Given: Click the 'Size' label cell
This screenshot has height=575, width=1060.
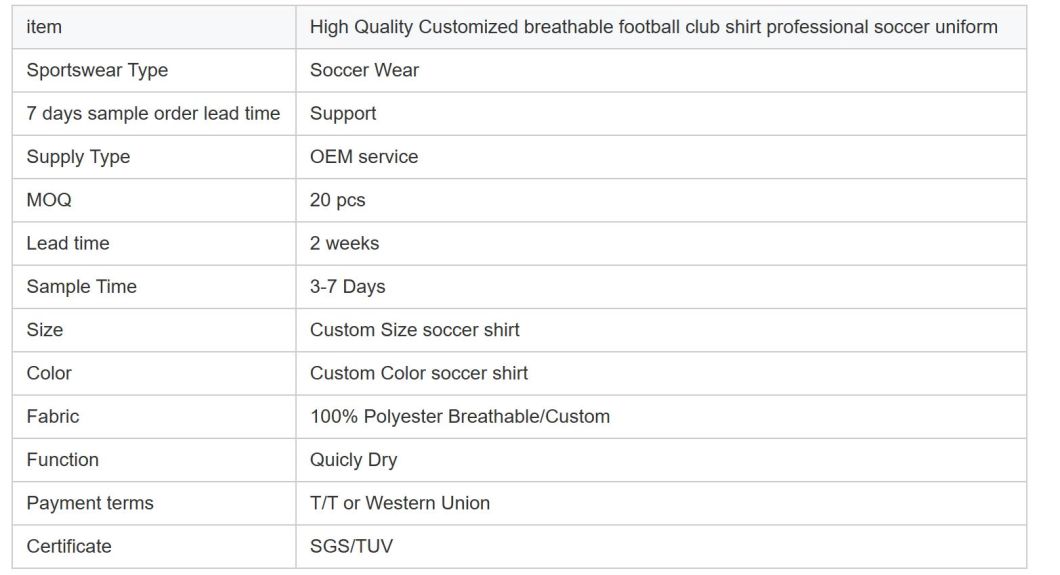Looking at the screenshot, I should tap(44, 330).
